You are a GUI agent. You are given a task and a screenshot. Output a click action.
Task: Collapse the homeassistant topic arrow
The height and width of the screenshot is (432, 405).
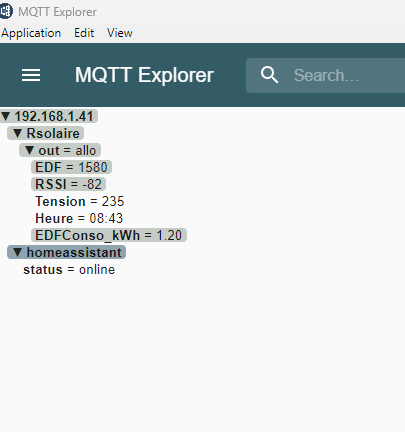(x=18, y=252)
